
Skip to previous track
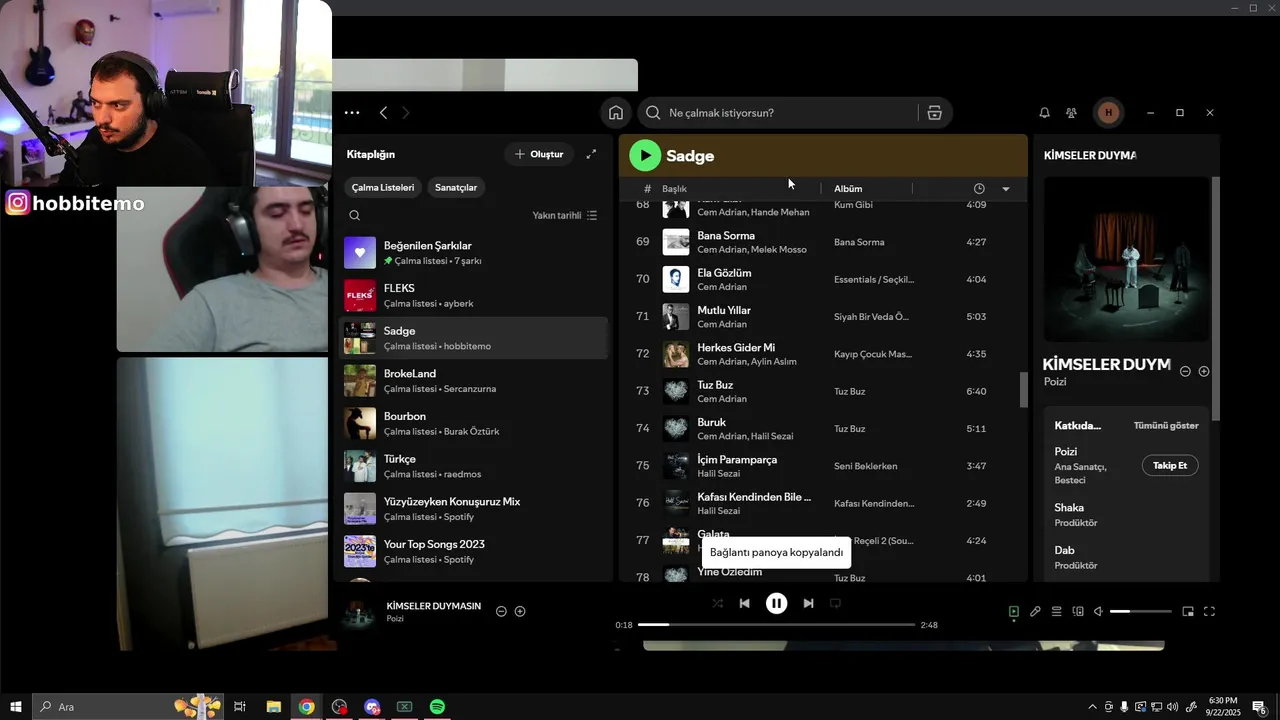pos(744,603)
